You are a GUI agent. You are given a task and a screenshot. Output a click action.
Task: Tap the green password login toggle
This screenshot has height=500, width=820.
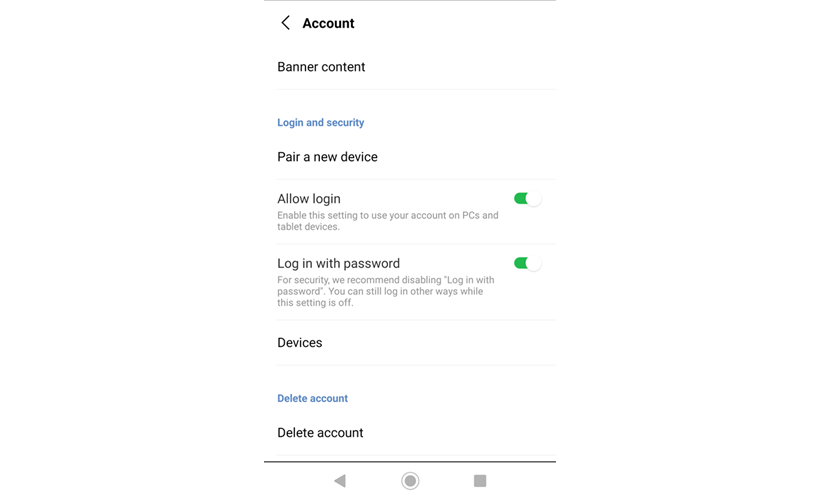[x=527, y=264]
